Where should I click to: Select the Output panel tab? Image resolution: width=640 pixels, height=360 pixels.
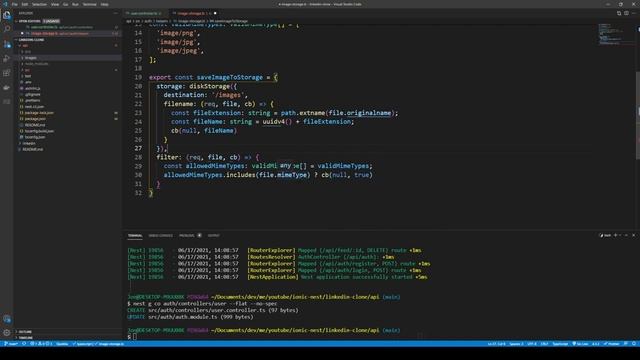click(x=213, y=236)
